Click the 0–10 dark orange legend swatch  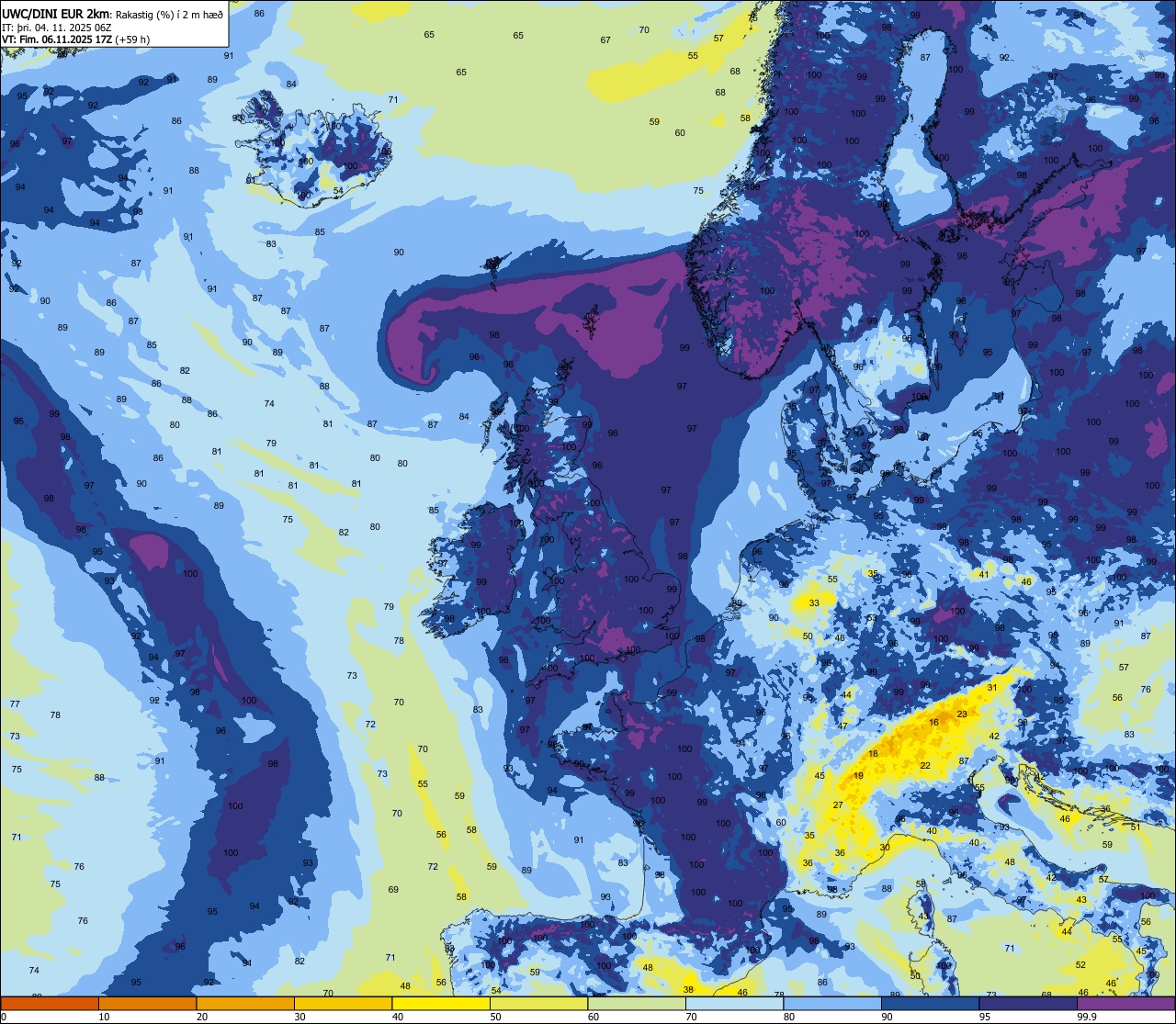pos(50,1003)
